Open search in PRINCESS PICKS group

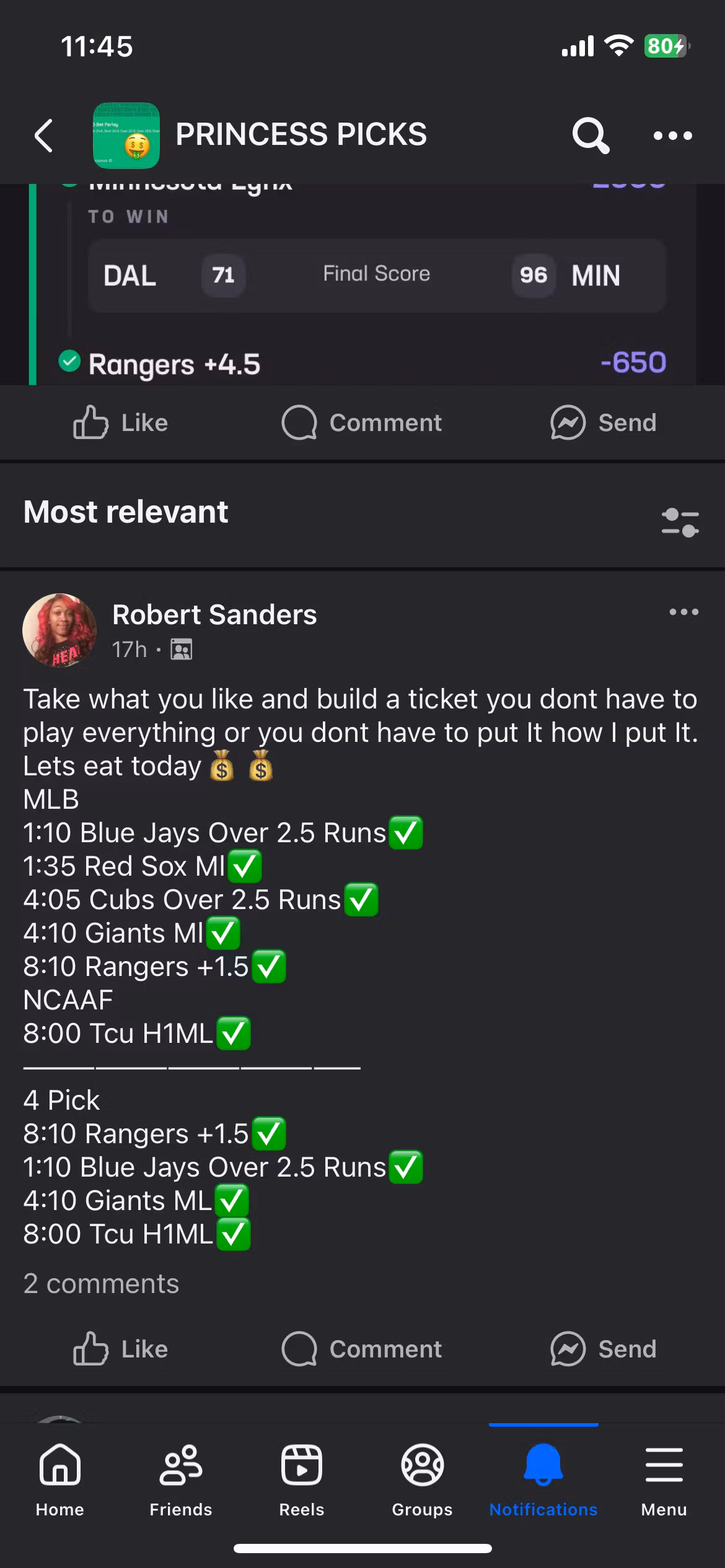[590, 136]
